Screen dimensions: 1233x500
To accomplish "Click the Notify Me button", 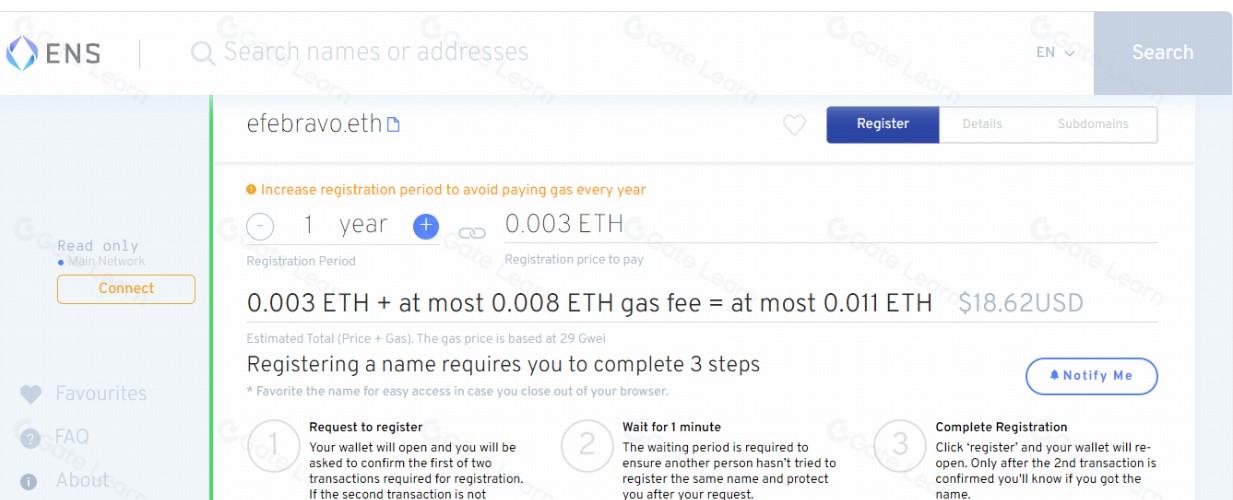I will coord(1092,376).
